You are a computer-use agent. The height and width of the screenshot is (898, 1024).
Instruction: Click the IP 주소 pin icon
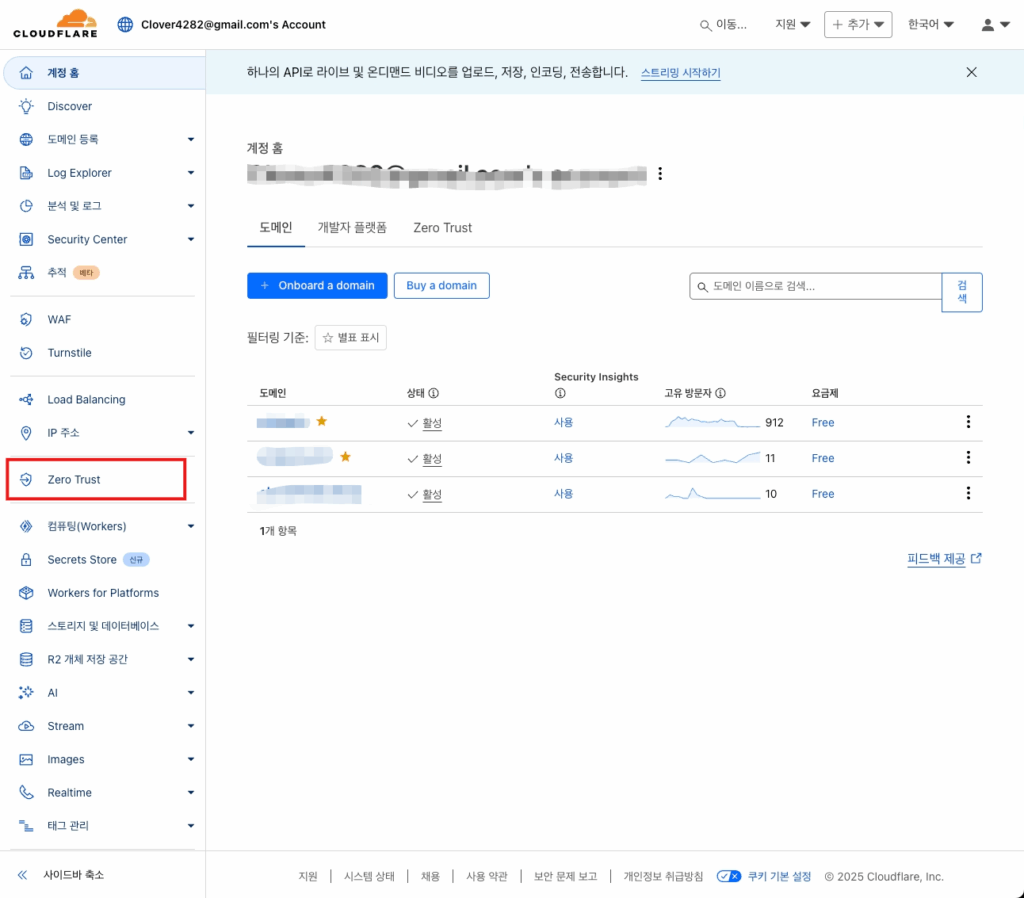(26, 432)
